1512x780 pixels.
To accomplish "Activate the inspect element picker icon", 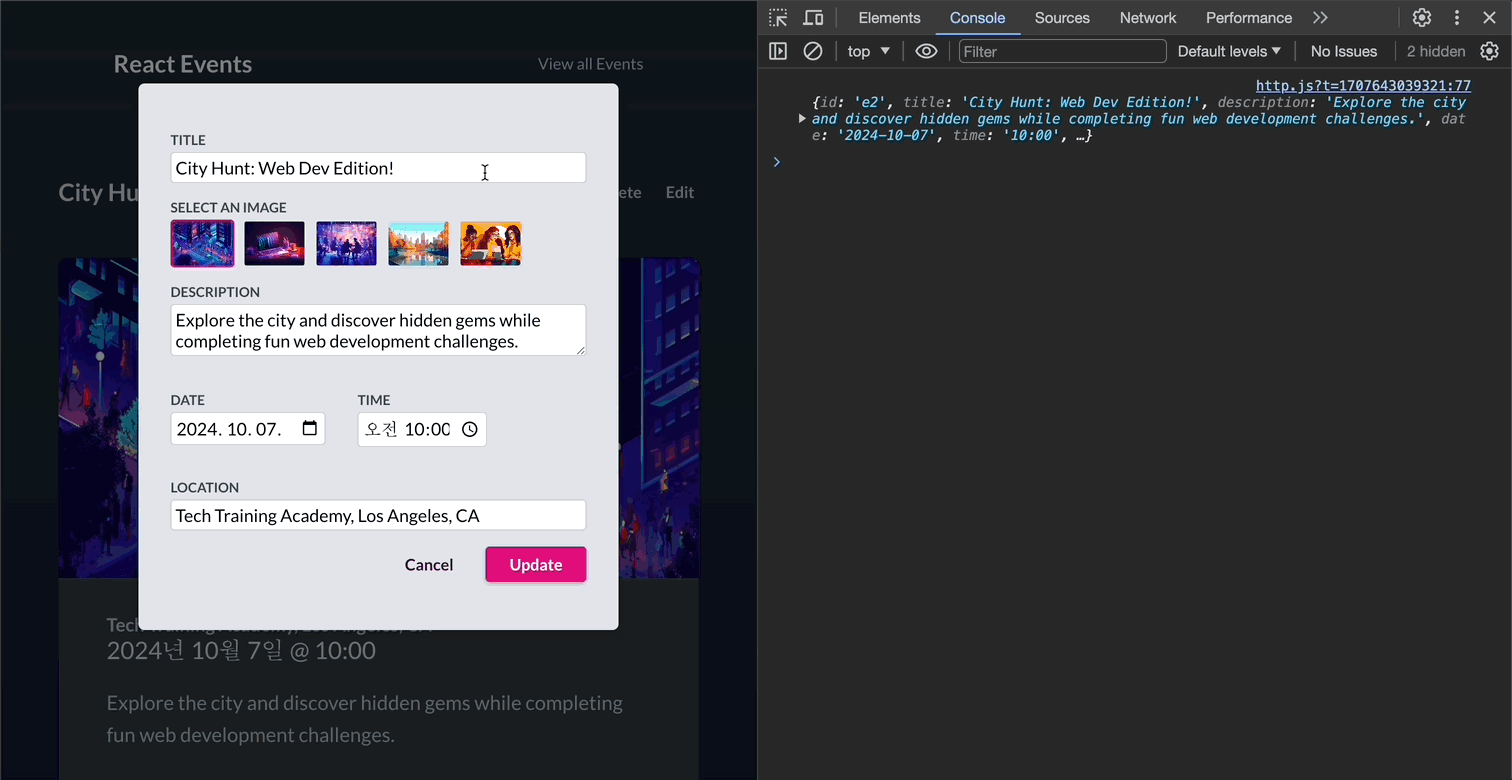I will click(778, 18).
